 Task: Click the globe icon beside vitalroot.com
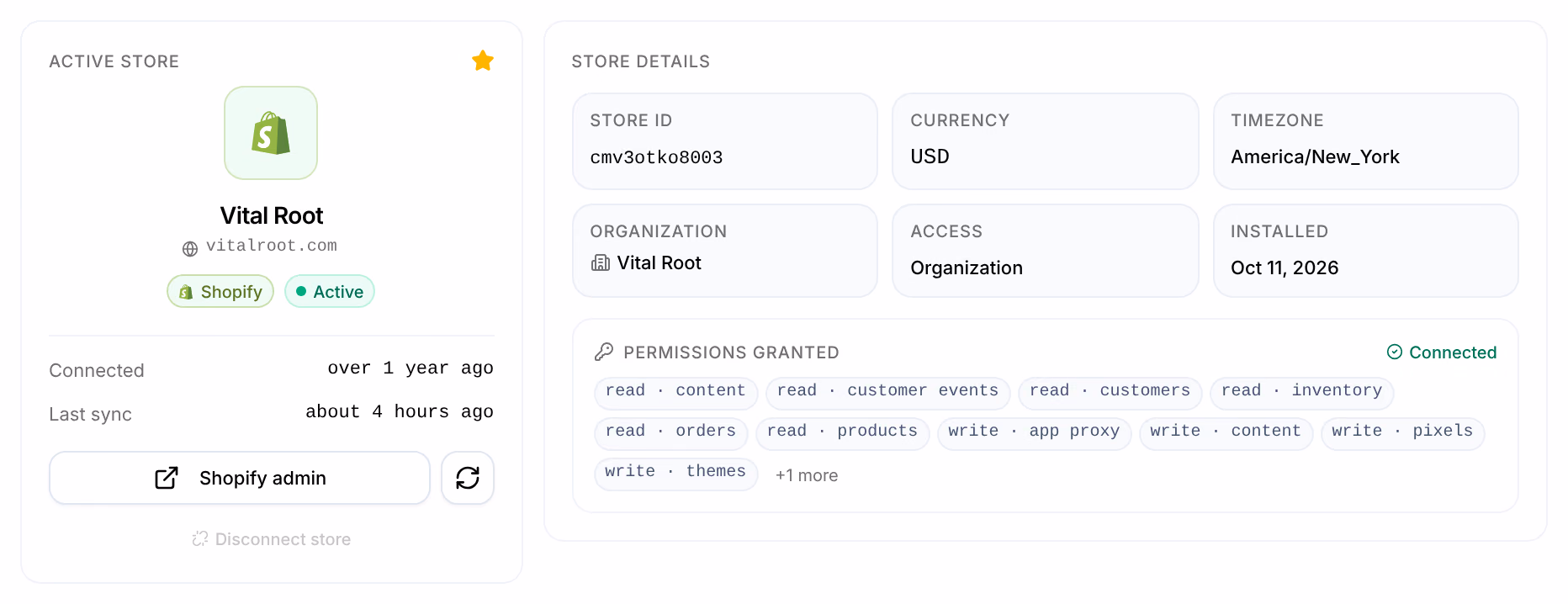(190, 248)
